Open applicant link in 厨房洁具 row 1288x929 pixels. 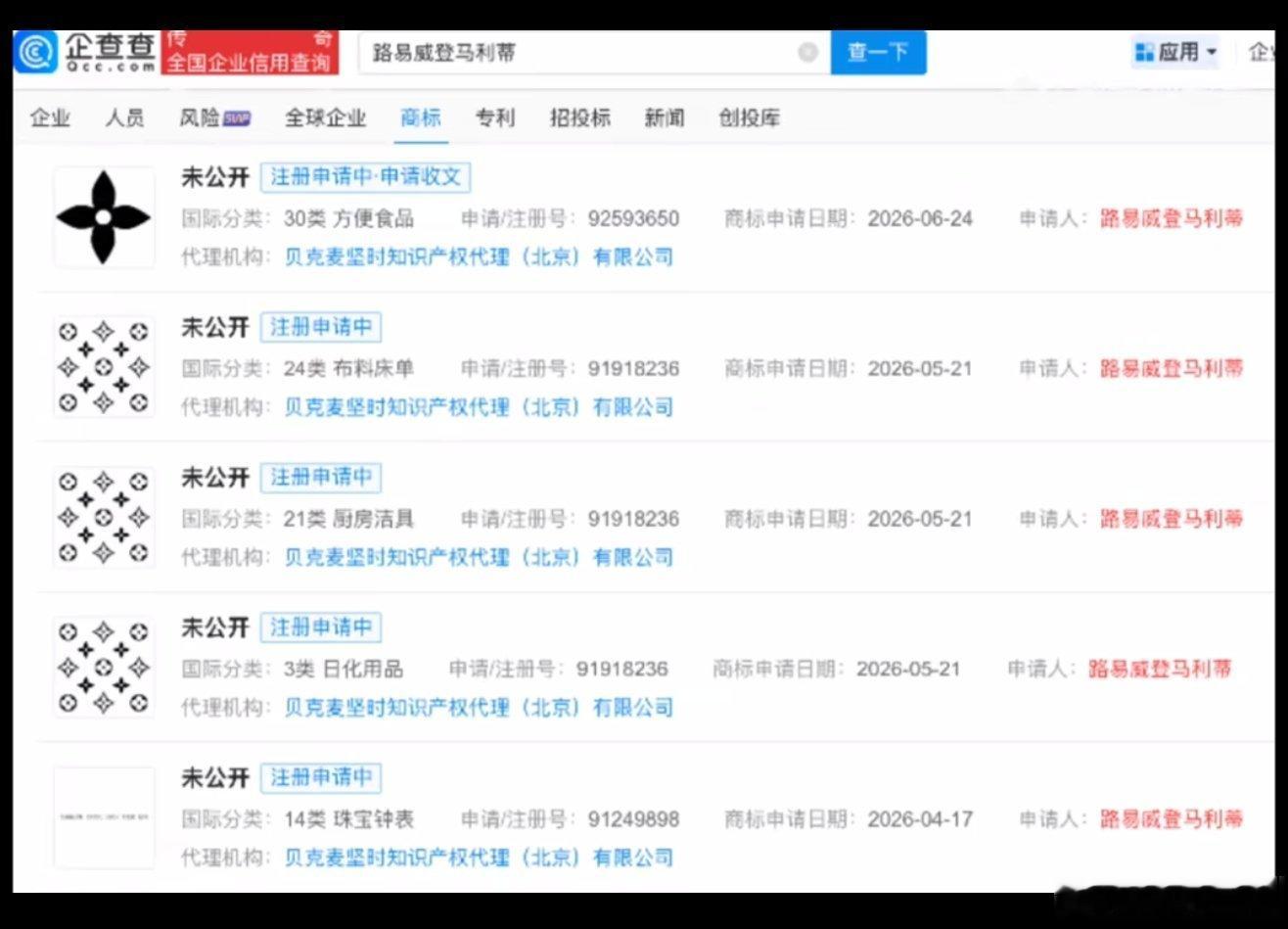point(1172,519)
